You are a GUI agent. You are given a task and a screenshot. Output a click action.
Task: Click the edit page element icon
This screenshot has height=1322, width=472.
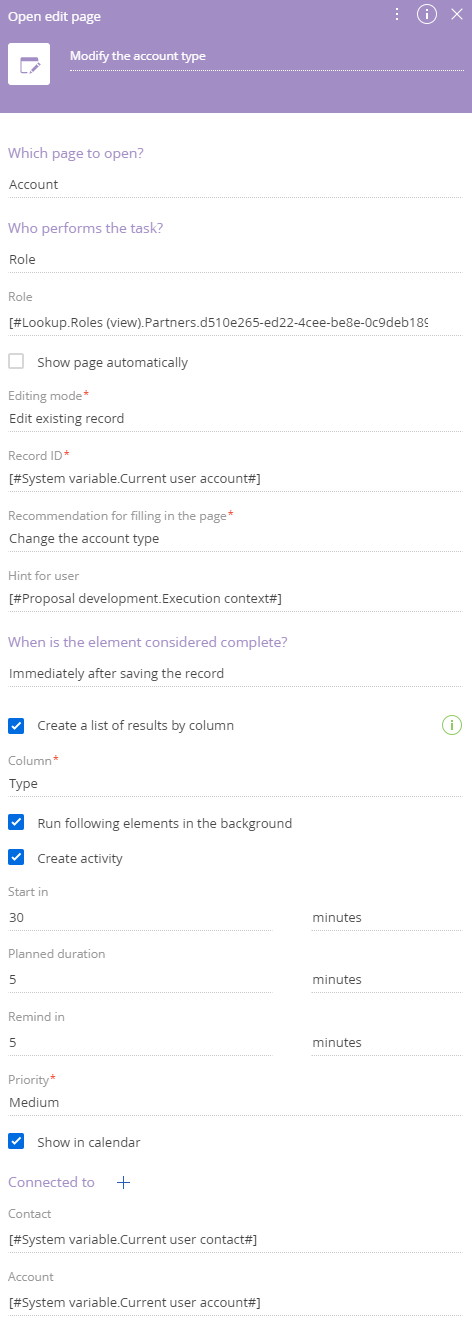(29, 65)
